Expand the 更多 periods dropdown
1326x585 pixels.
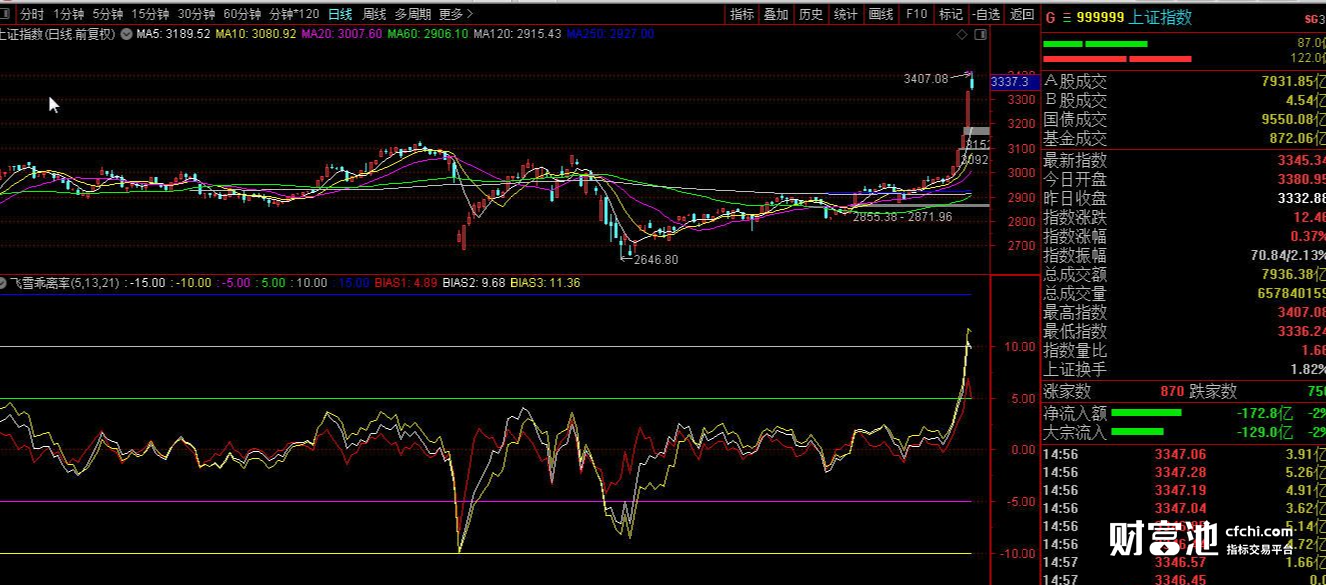[456, 14]
